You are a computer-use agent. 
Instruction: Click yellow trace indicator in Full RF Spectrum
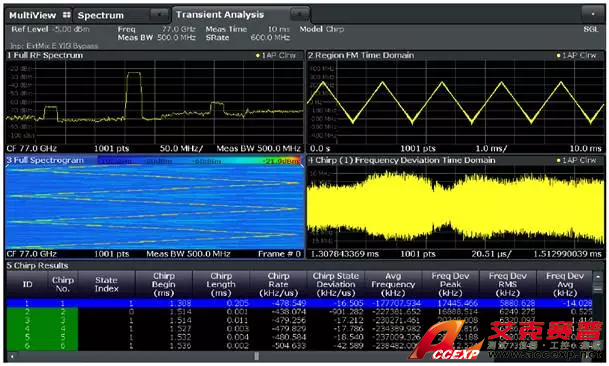click(x=258, y=56)
